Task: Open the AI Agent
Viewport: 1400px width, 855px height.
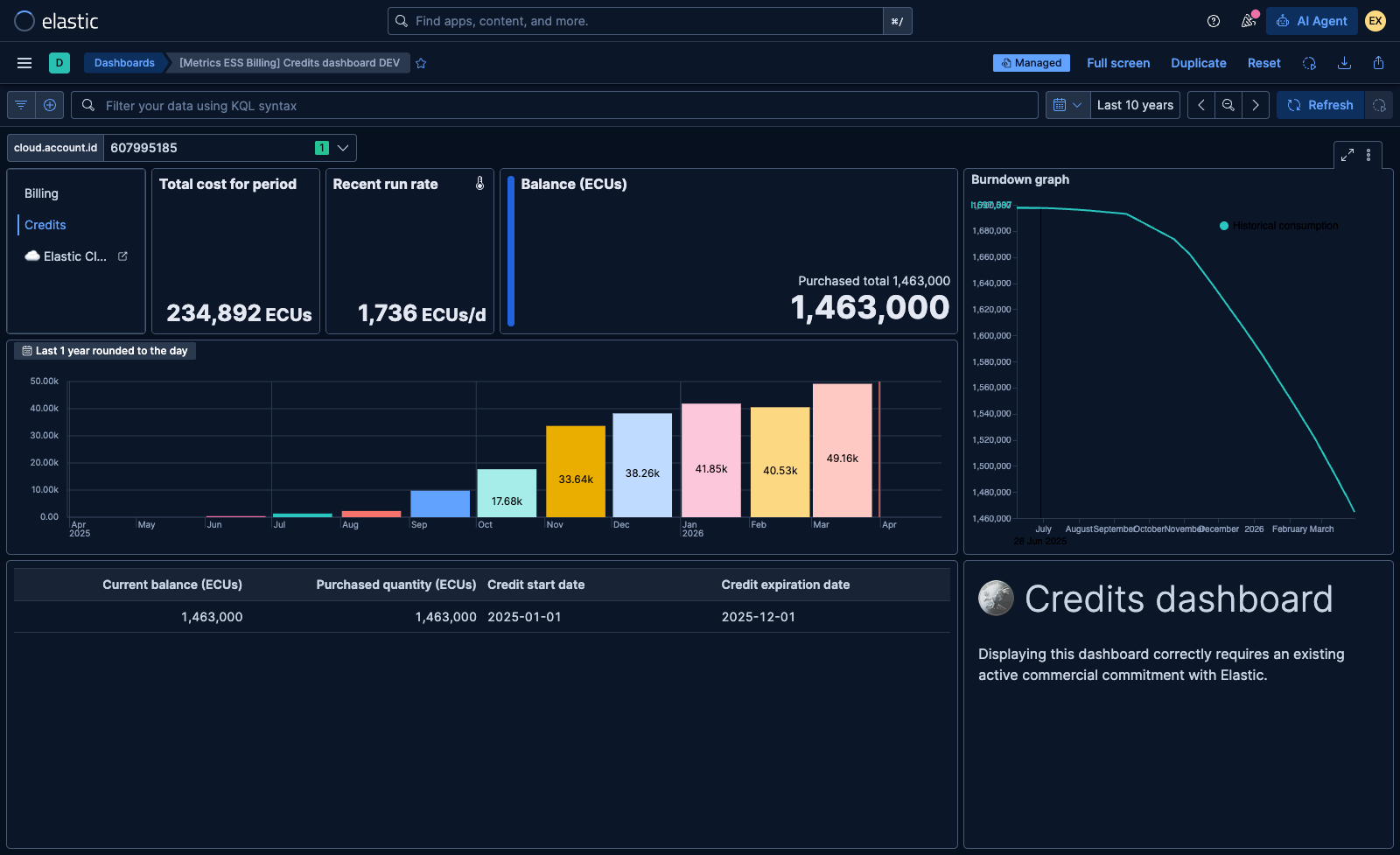Action: pyautogui.click(x=1312, y=20)
